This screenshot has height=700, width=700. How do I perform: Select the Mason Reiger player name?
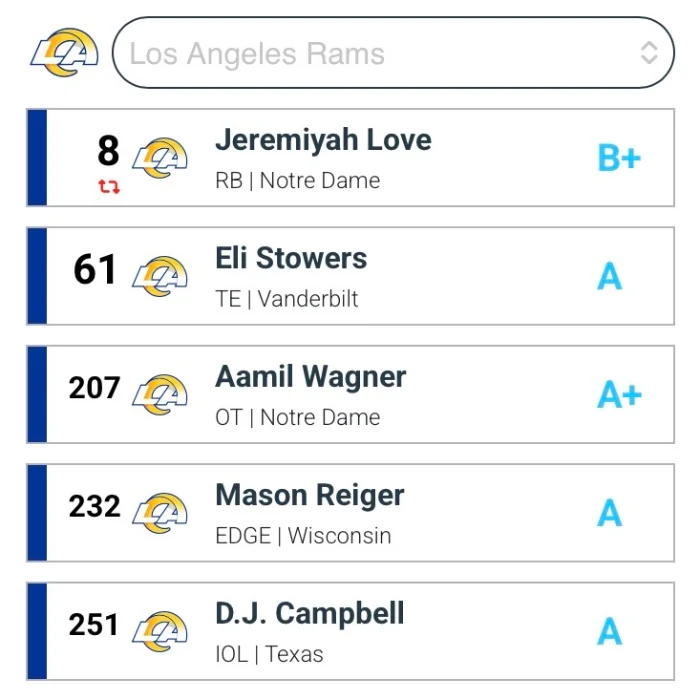pyautogui.click(x=310, y=495)
